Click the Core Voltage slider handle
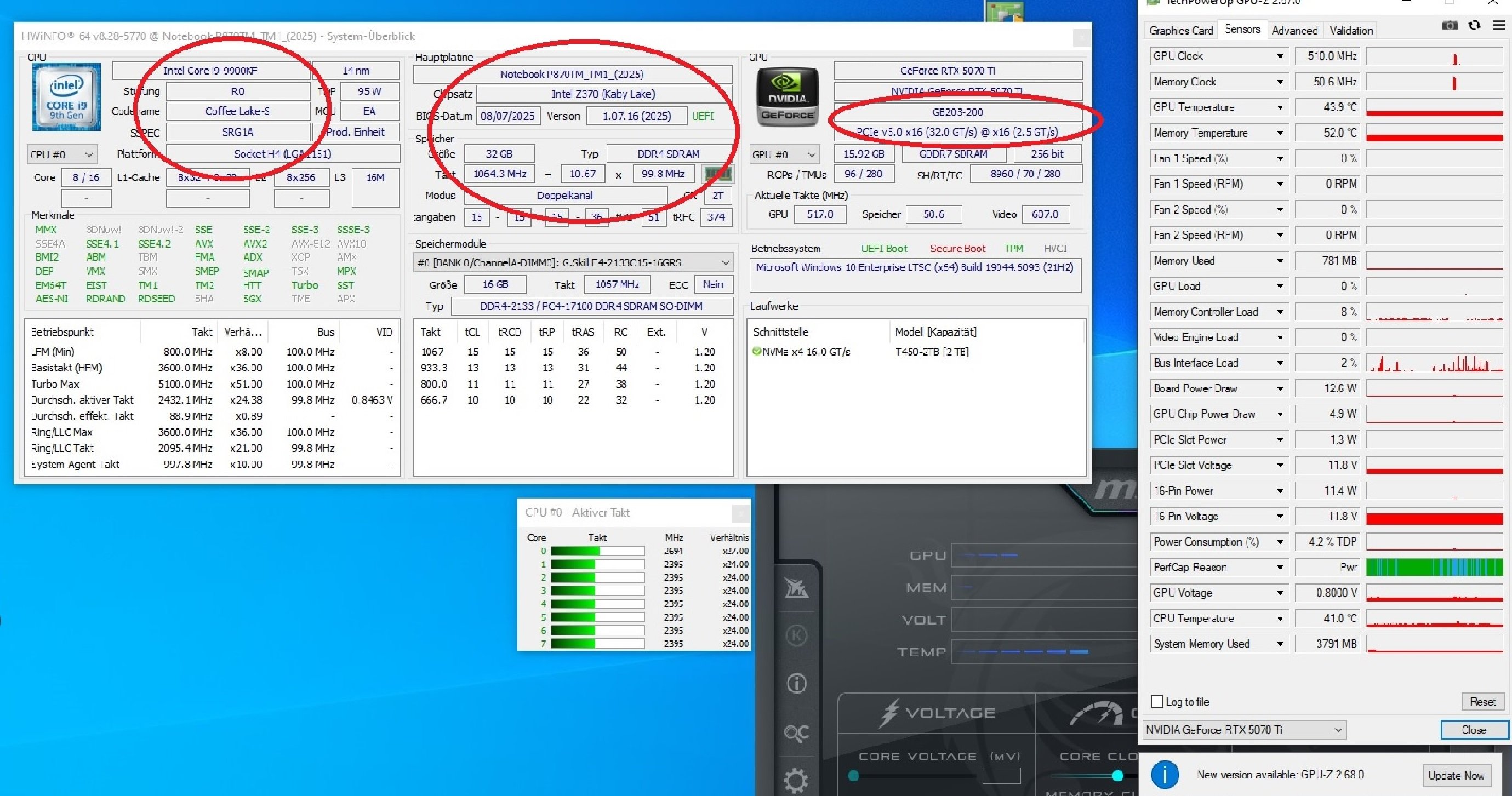This screenshot has height=796, width=1512. [x=854, y=776]
